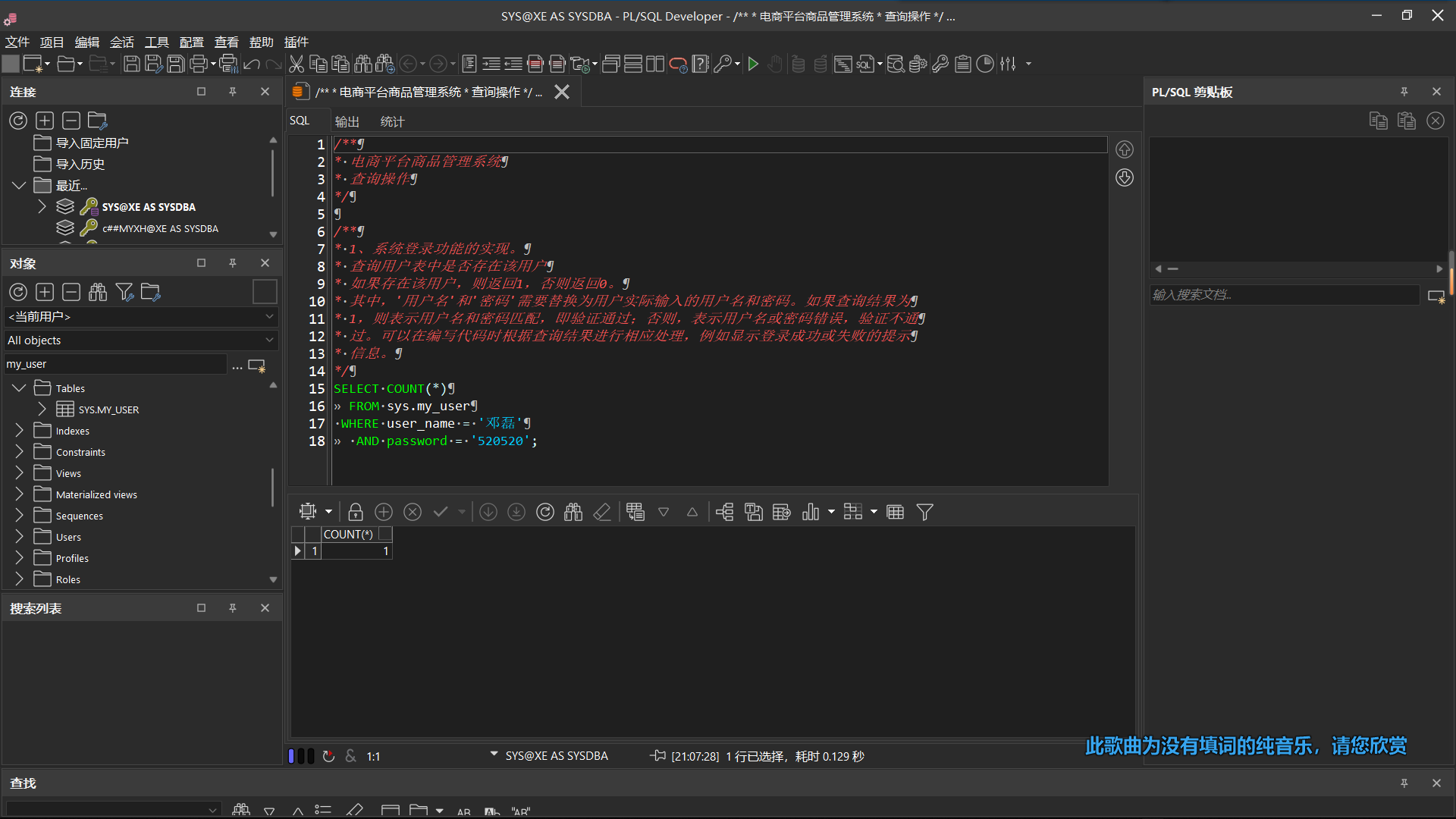
Task: Select the SYS.MY_USER table in the tree
Action: pyautogui.click(x=108, y=409)
